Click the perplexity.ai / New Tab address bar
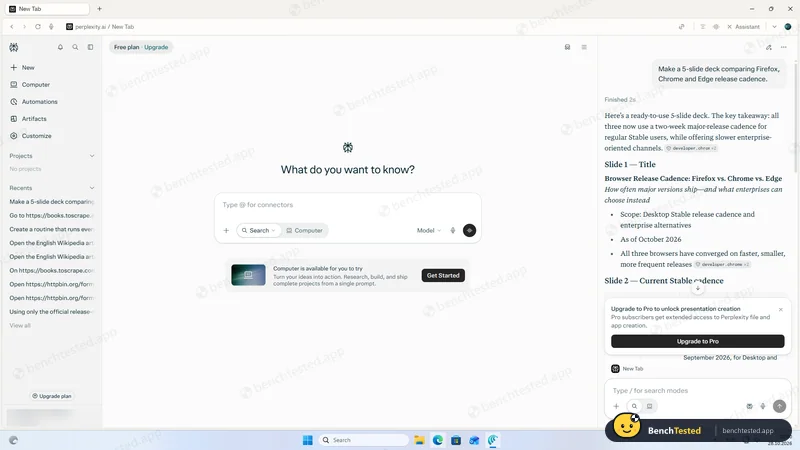Viewport: 800px width, 450px height. pyautogui.click(x=100, y=27)
